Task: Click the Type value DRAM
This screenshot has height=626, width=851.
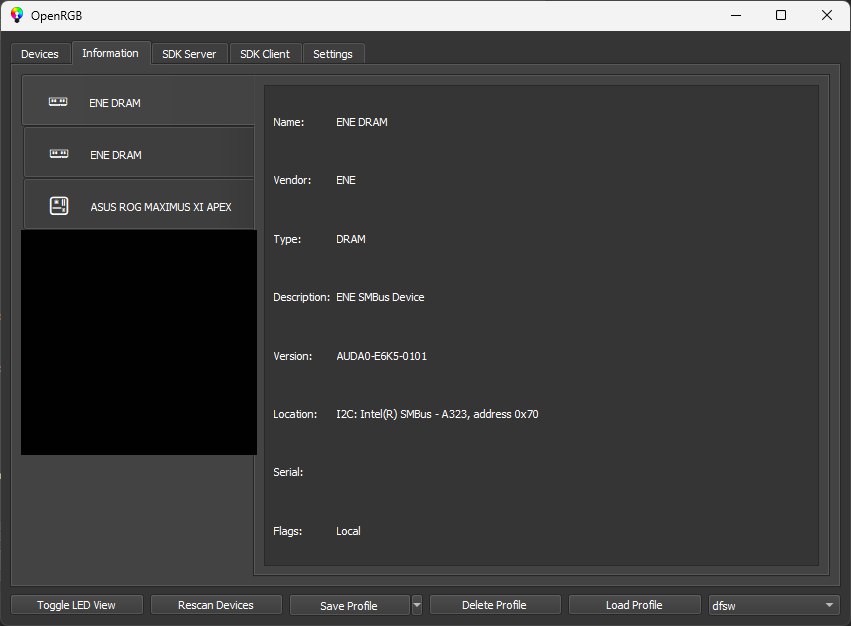Action: (351, 239)
